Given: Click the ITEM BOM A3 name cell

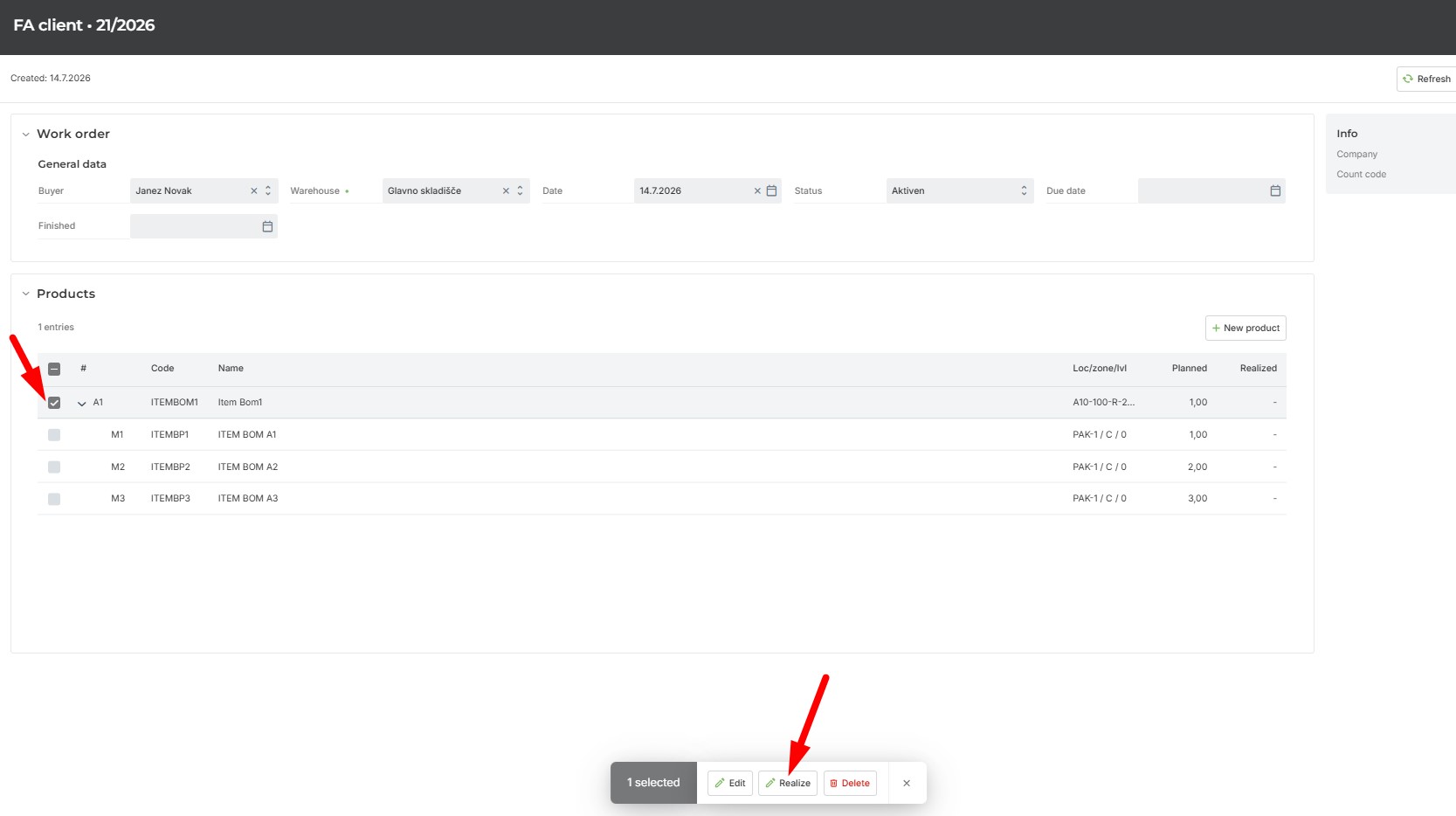Looking at the screenshot, I should tap(248, 499).
